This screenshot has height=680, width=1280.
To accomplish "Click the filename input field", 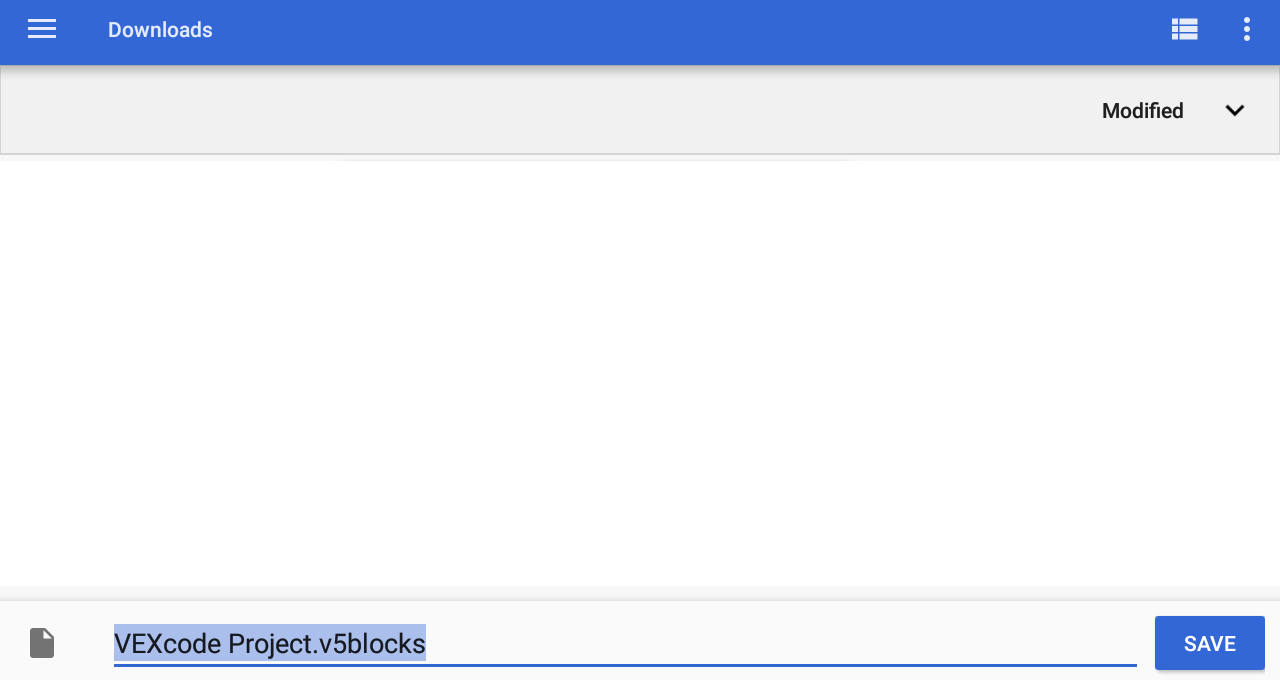I will click(600, 643).
